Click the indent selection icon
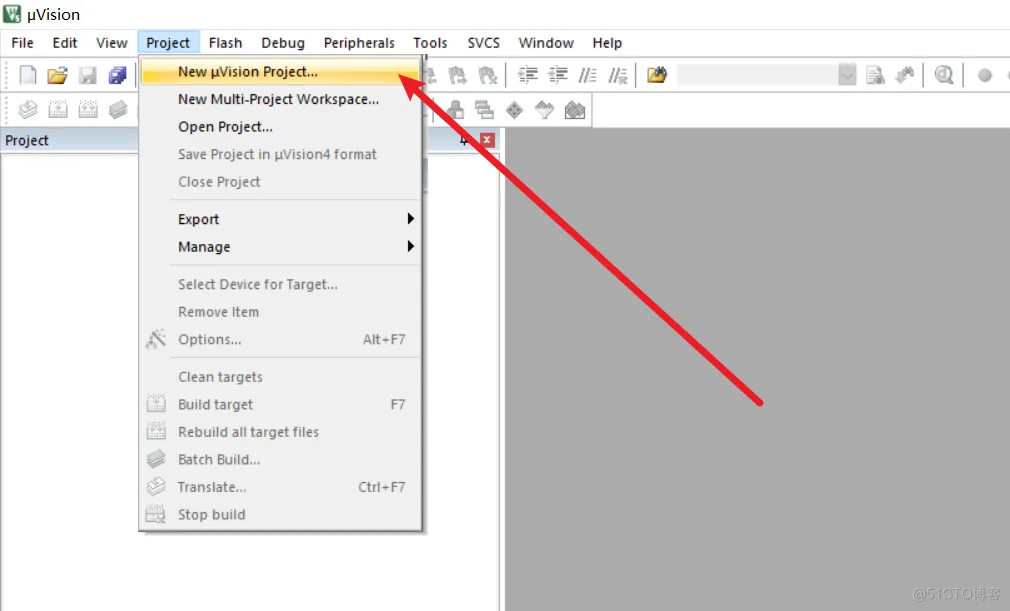Viewport: 1010px width, 611px height. pyautogui.click(x=528, y=75)
